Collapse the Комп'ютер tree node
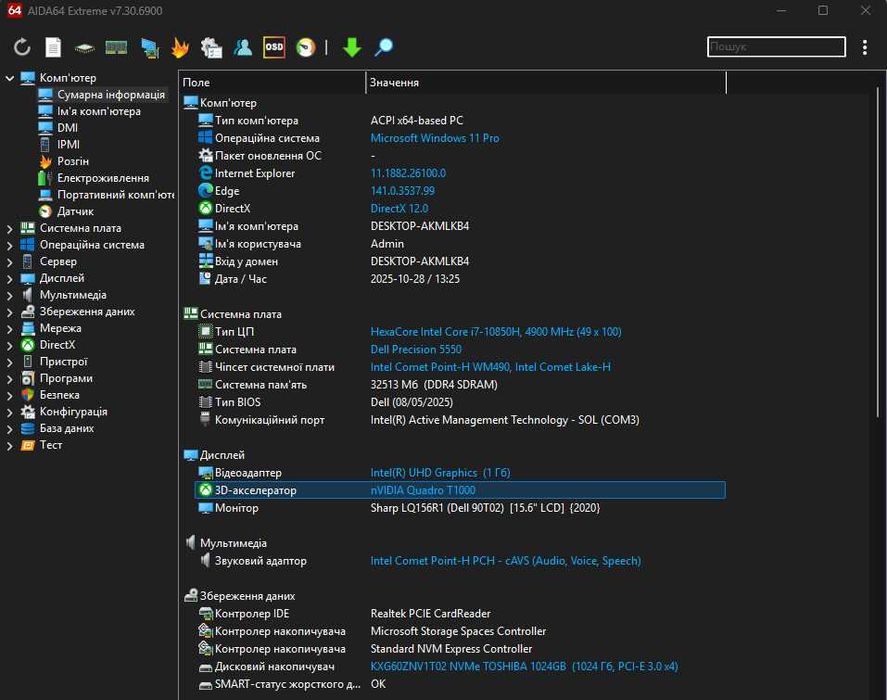 point(10,78)
